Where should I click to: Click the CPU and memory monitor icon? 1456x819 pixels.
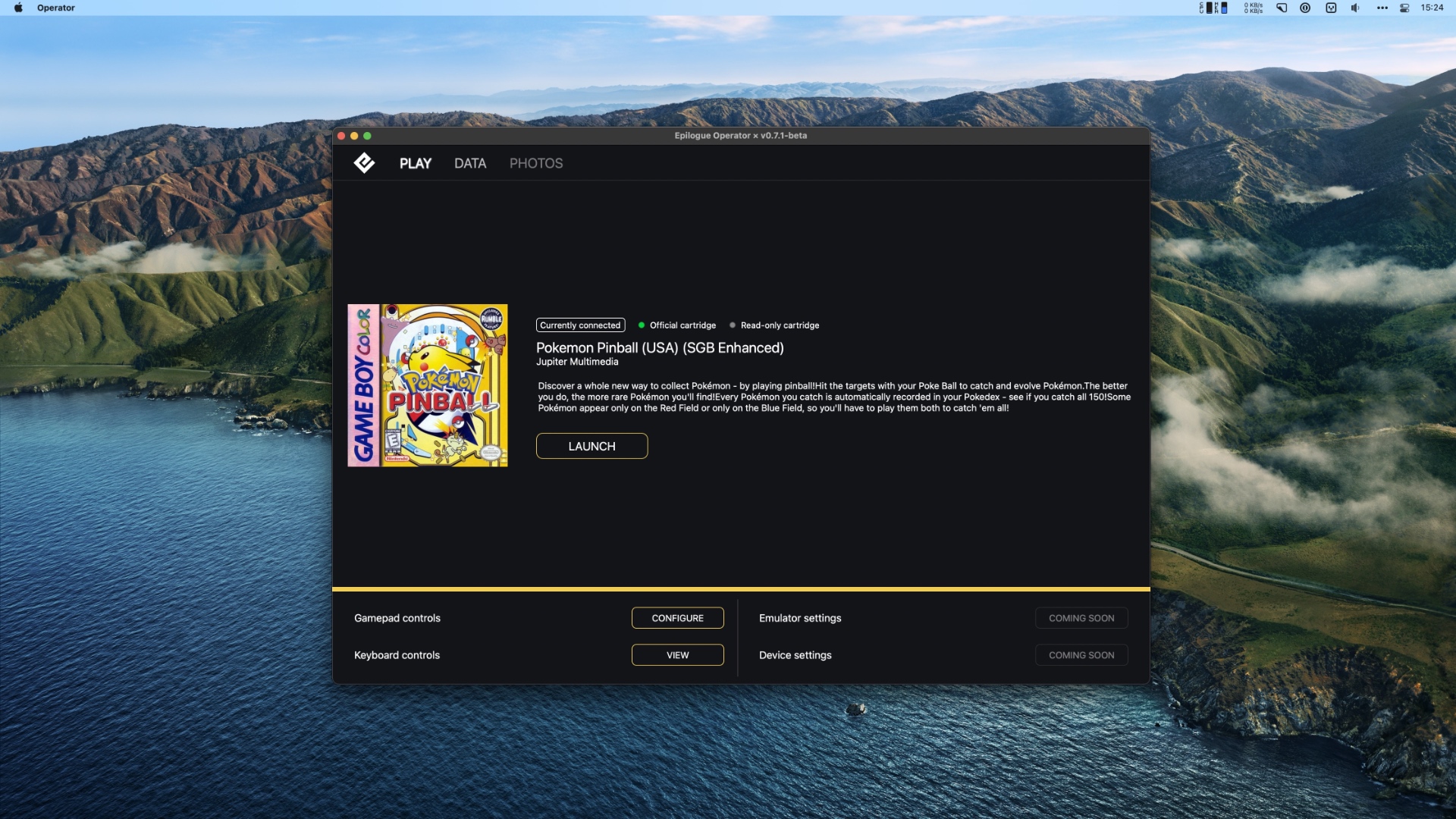(x=1213, y=8)
